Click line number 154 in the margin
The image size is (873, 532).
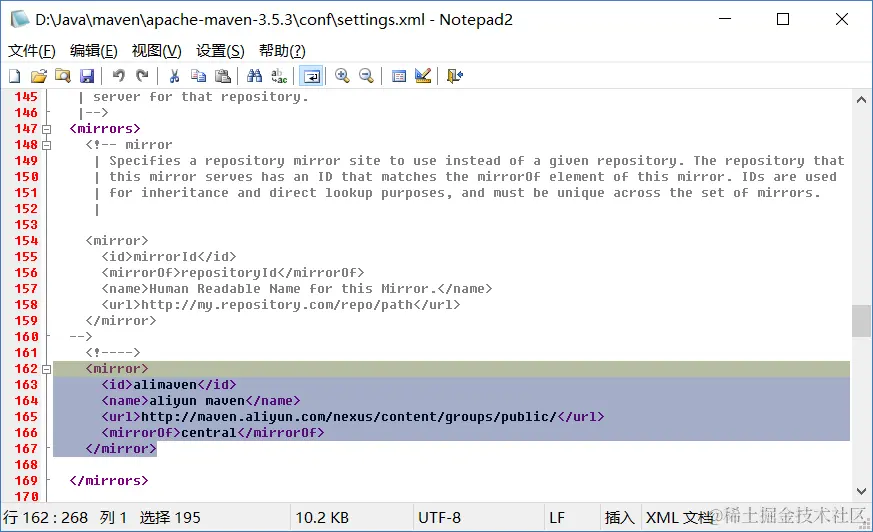tap(26, 241)
